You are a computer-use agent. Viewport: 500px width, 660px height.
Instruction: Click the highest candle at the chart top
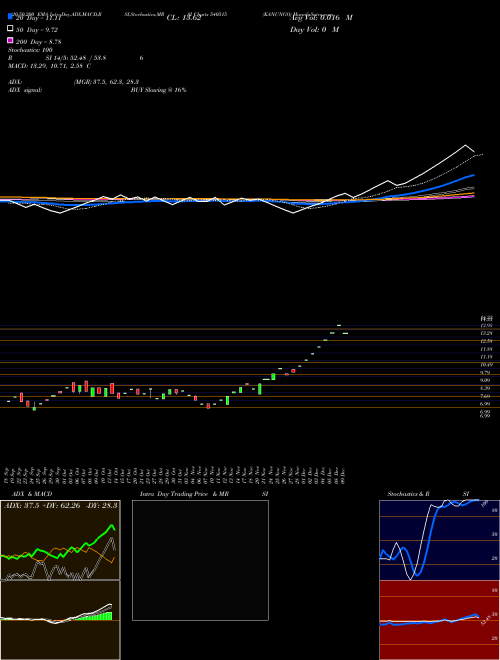click(x=339, y=325)
